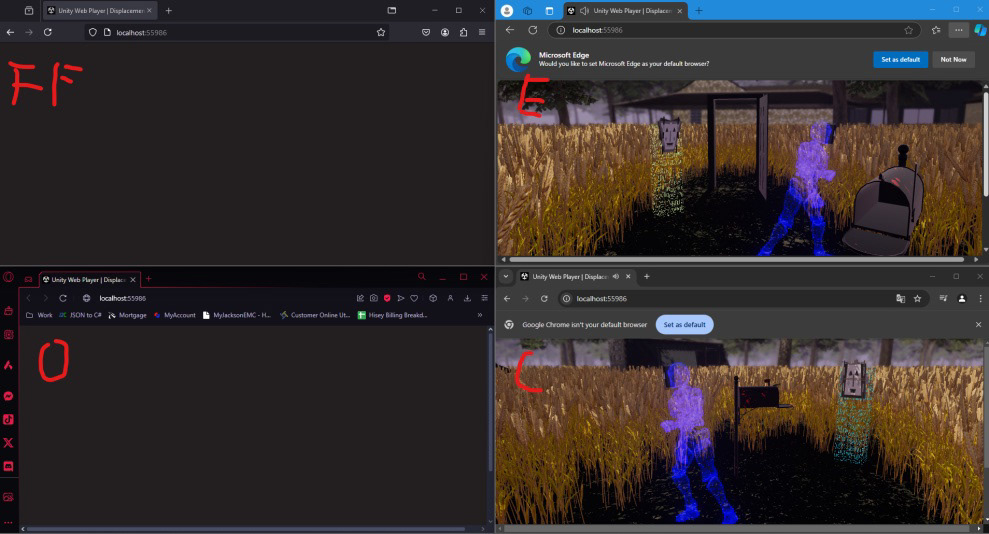This screenshot has width=989, height=534.
Task: Mute audio on Chrome Unity tab
Action: [616, 277]
